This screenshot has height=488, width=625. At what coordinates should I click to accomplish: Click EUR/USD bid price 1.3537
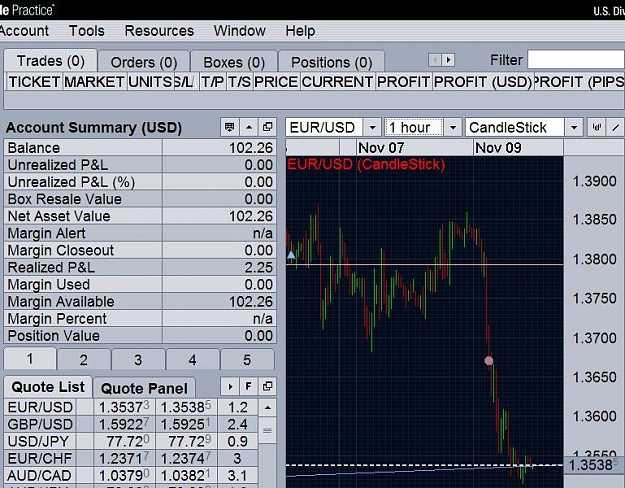click(124, 407)
